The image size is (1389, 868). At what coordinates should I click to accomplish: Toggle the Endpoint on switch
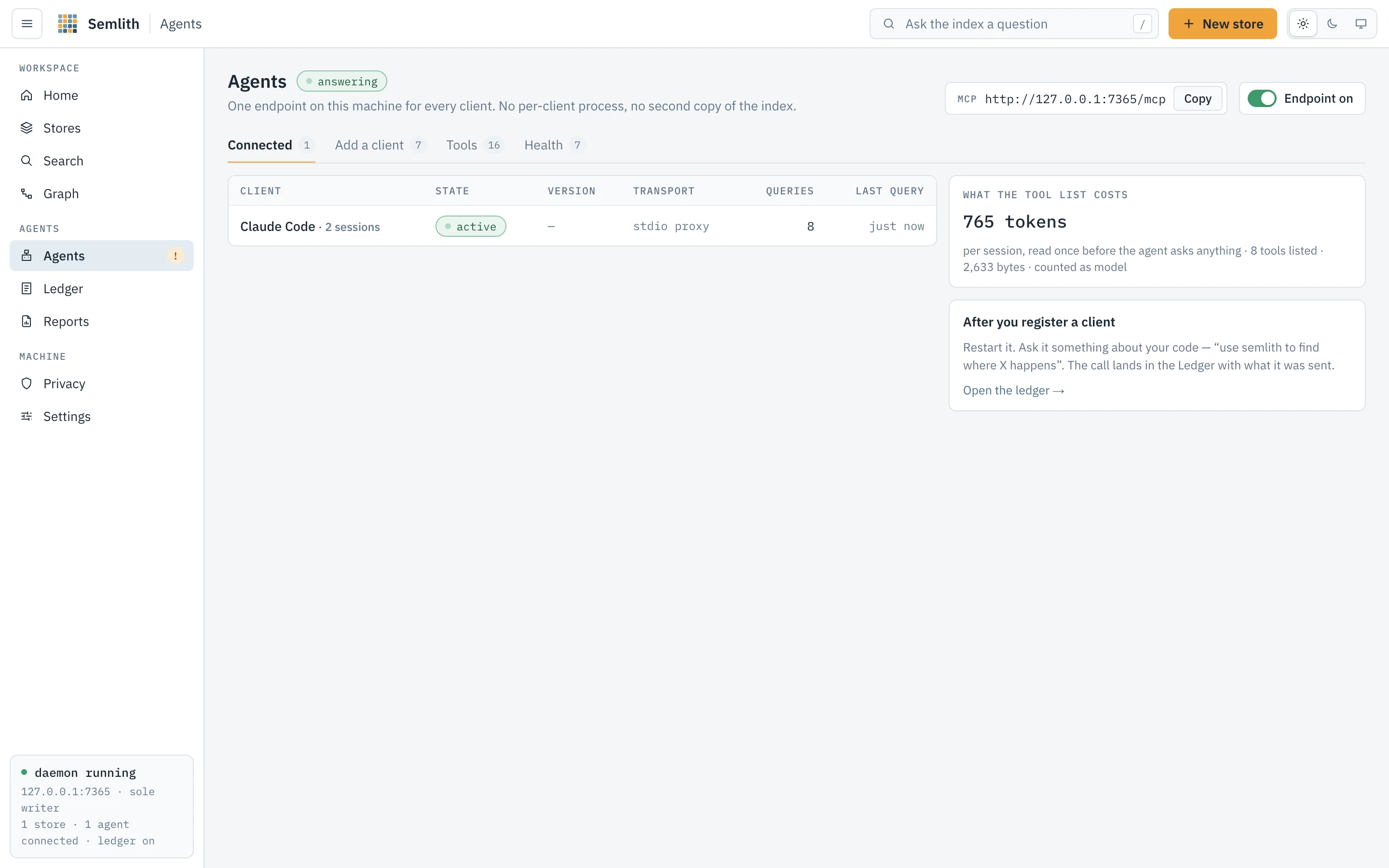pyautogui.click(x=1262, y=98)
